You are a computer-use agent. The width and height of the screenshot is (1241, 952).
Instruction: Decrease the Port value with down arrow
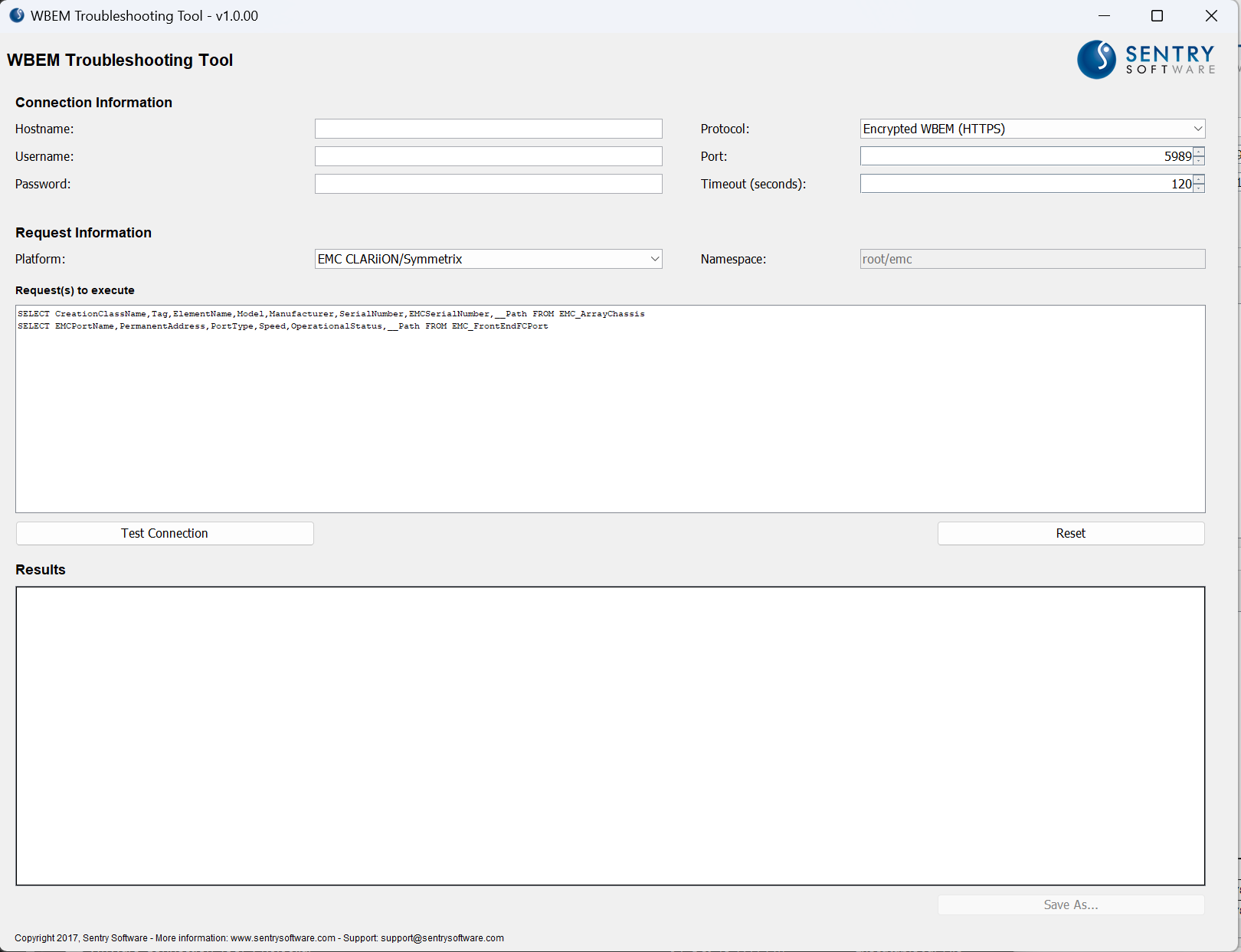pos(1199,161)
